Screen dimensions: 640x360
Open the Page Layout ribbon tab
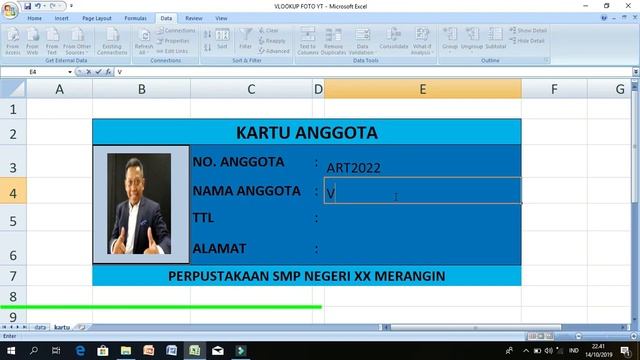pos(97,18)
